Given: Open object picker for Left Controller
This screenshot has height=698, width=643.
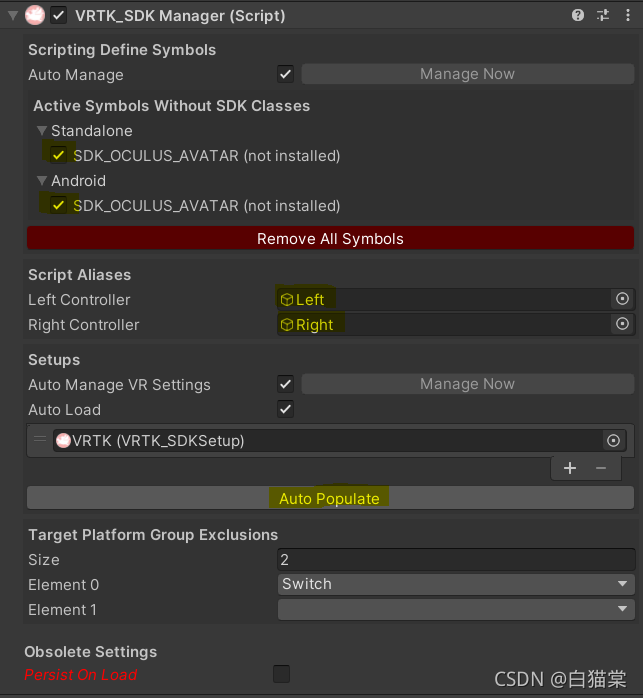Looking at the screenshot, I should [x=622, y=299].
